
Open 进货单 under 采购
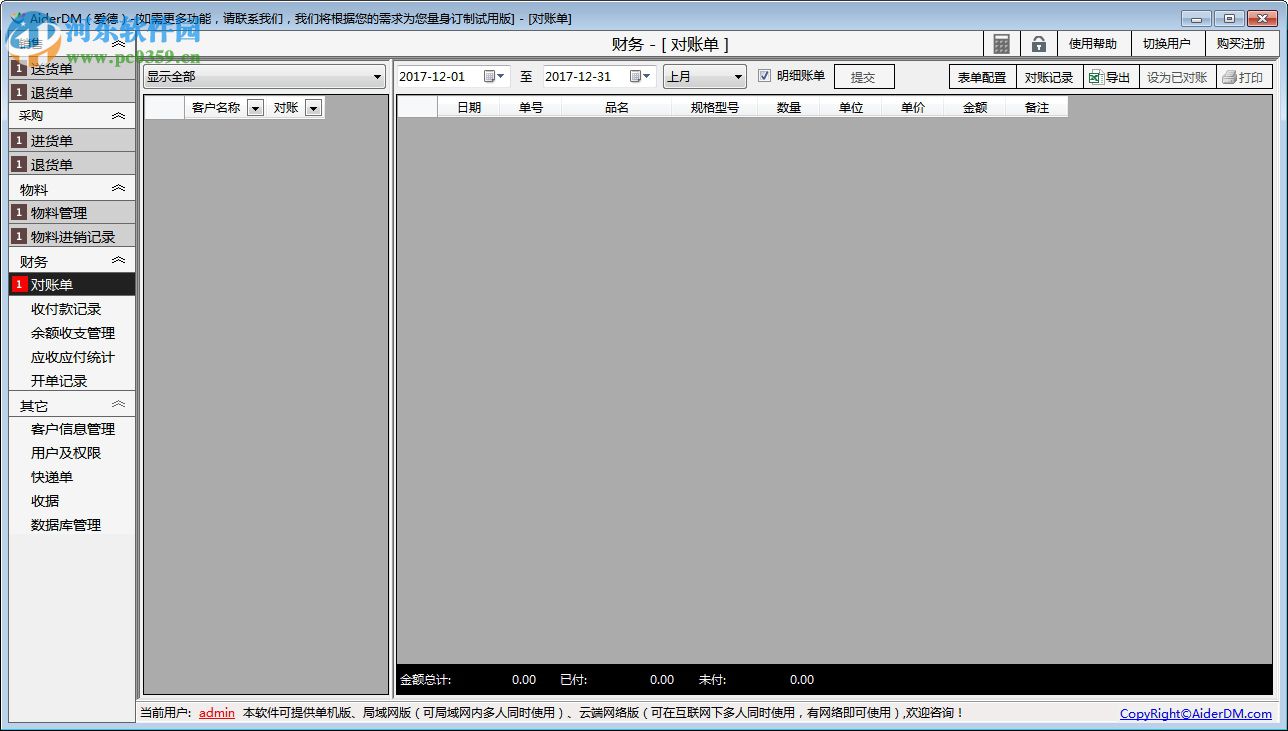[x=72, y=141]
